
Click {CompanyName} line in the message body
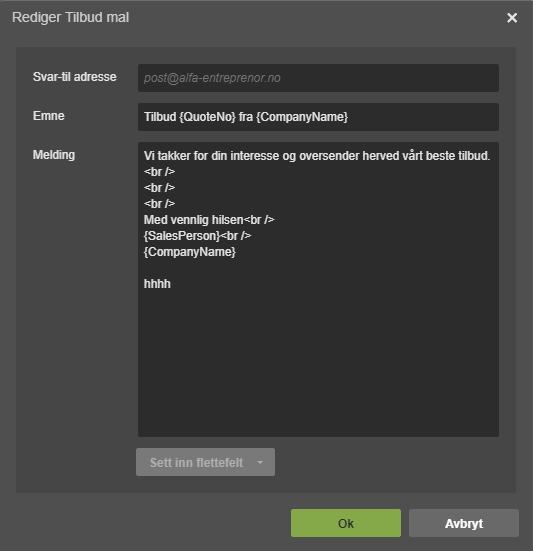tap(190, 252)
